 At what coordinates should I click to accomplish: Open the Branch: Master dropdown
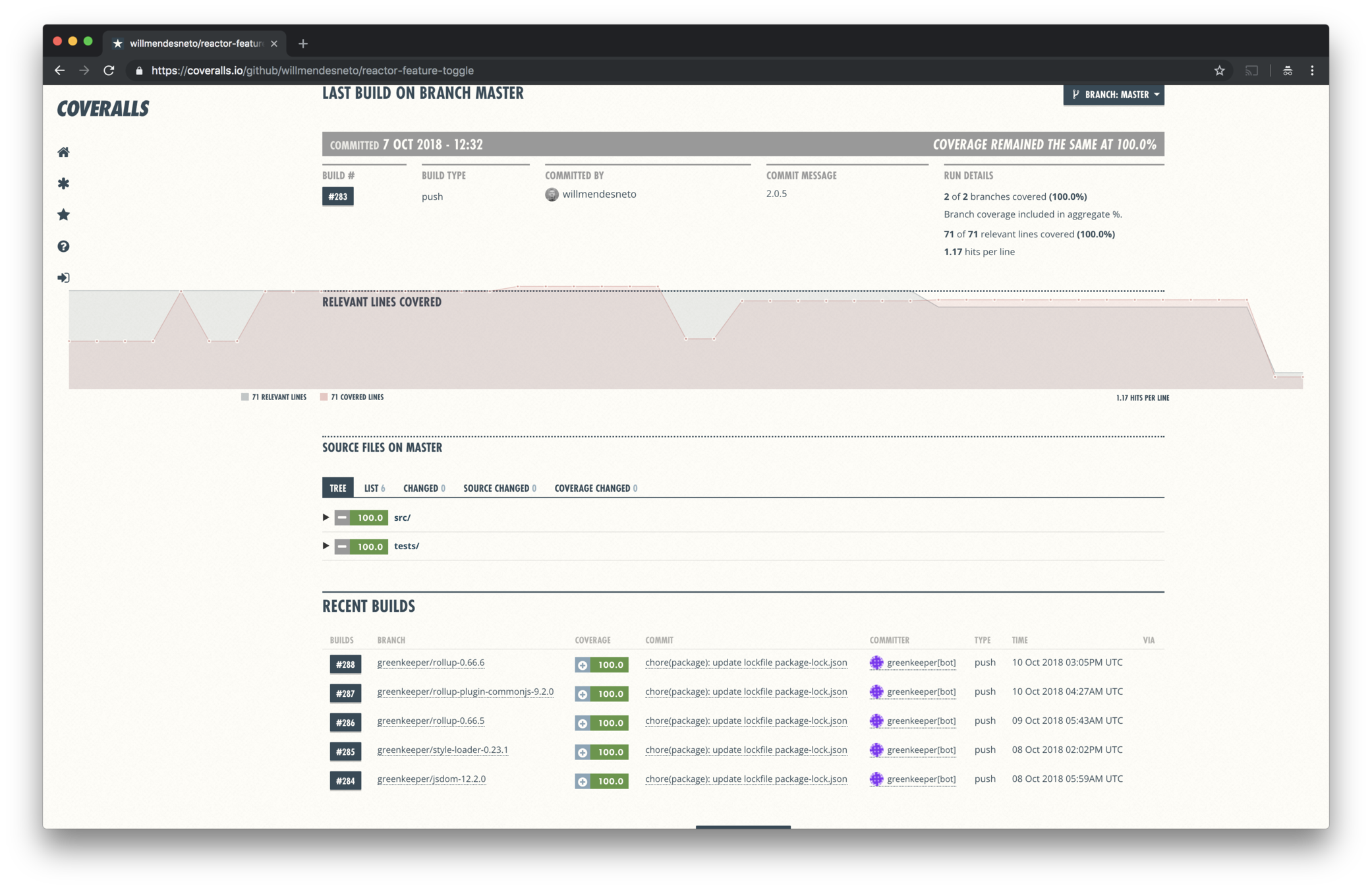point(1114,94)
